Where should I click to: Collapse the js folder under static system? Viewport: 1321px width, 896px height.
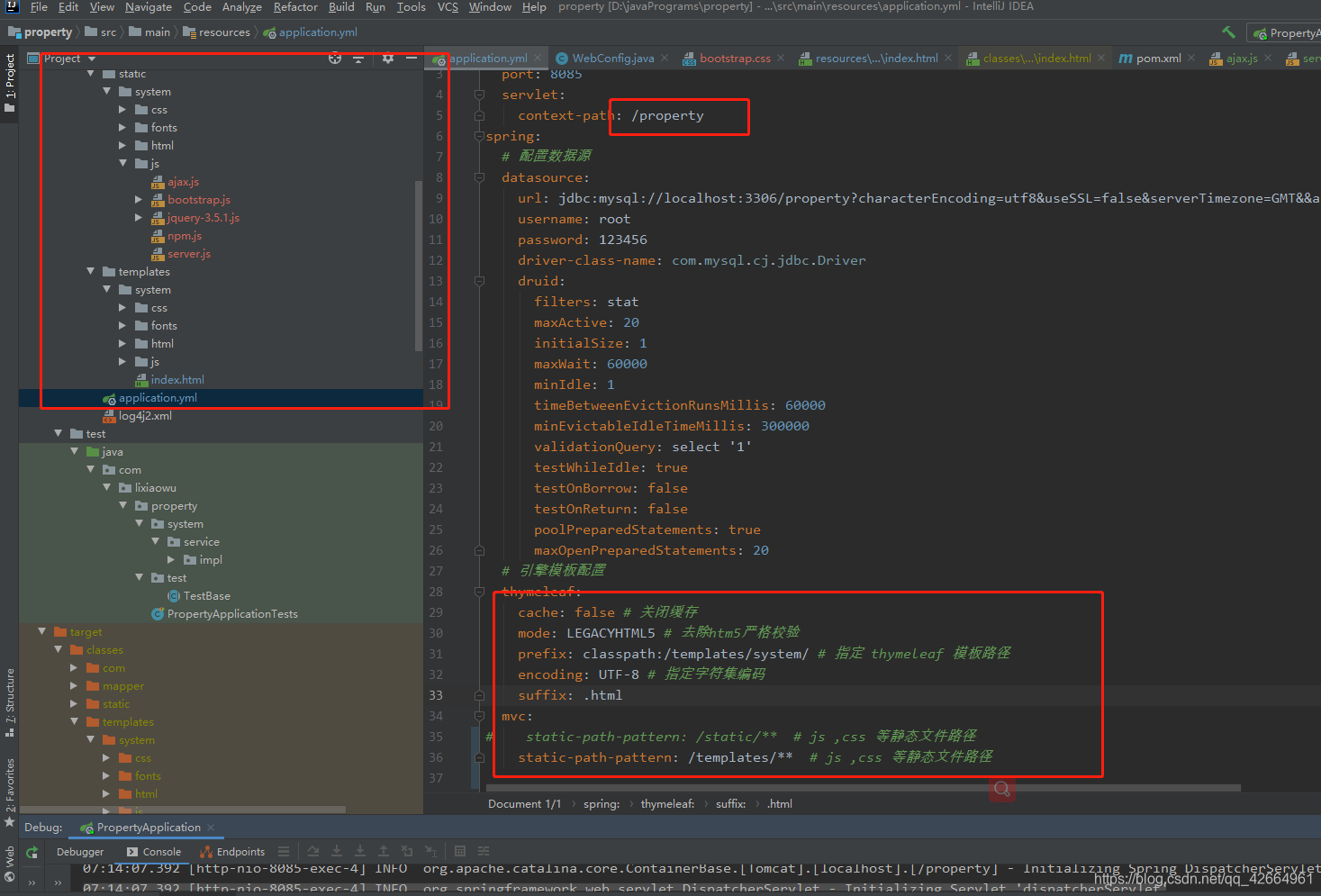coord(123,164)
